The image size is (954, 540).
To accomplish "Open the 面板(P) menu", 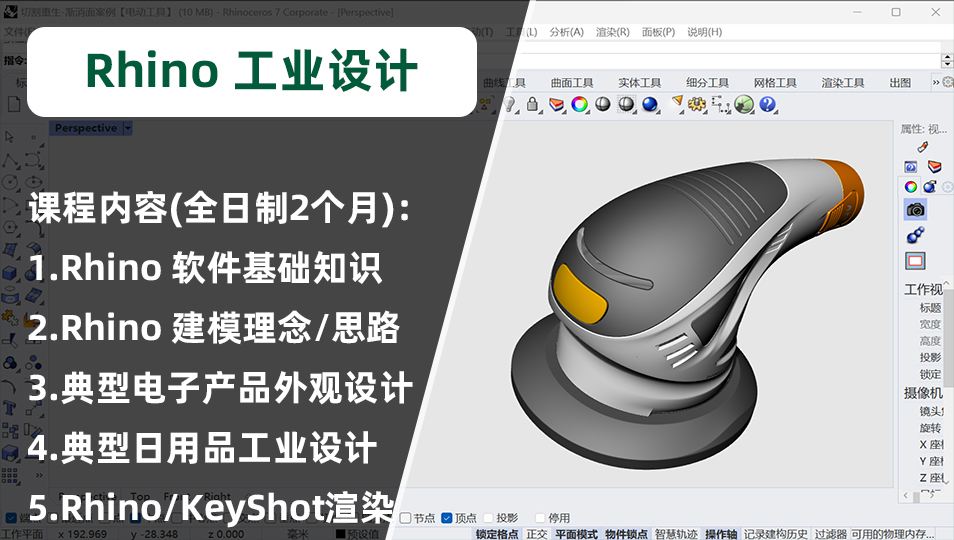I will point(658,32).
